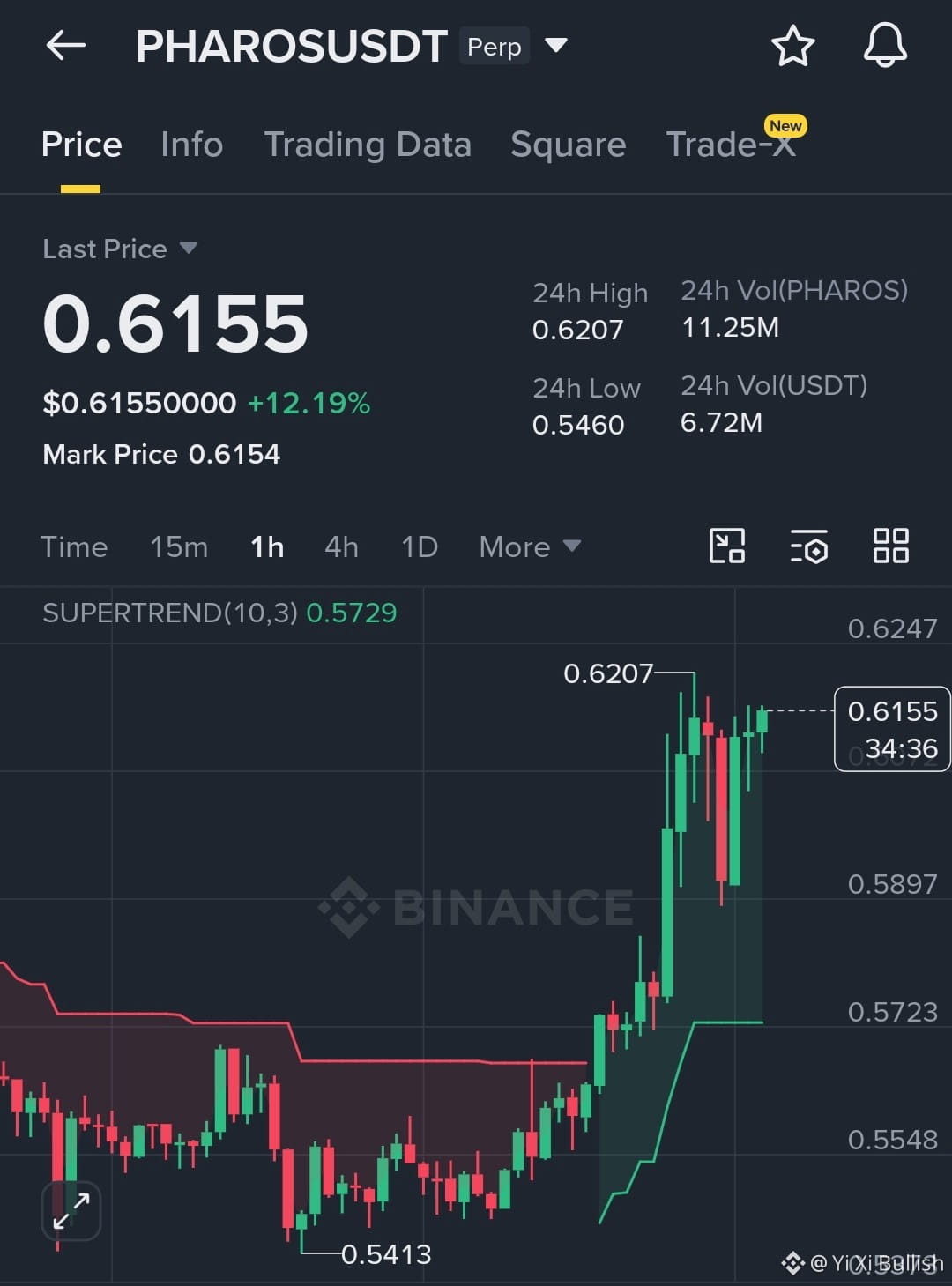This screenshot has height=1286, width=952.
Task: Expand chart to fullscreen with arrows icon
Action: tap(71, 1211)
